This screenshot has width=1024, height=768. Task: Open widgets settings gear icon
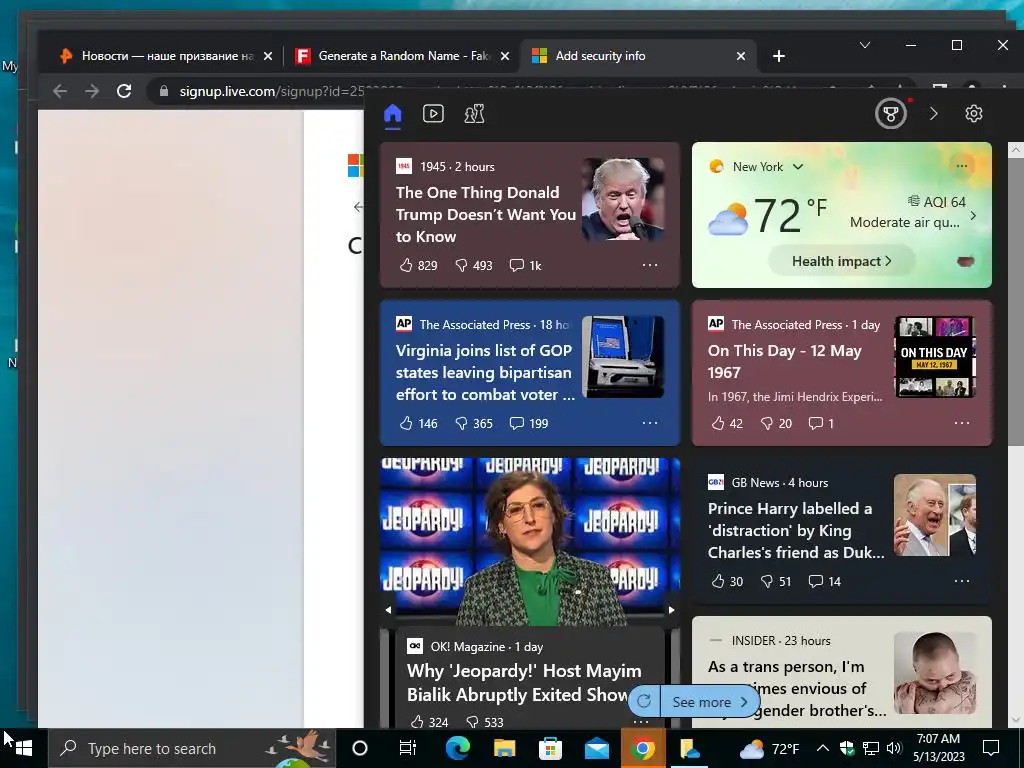coord(974,114)
